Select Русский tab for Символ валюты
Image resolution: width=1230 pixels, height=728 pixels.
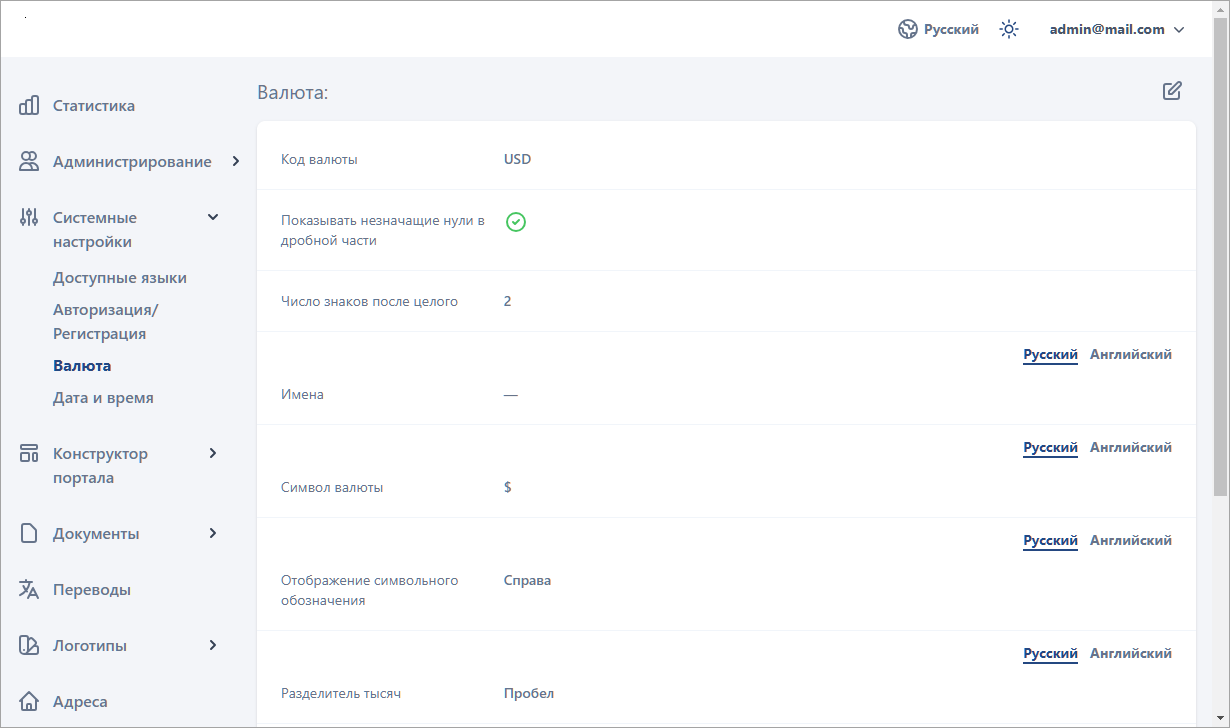(x=1050, y=447)
